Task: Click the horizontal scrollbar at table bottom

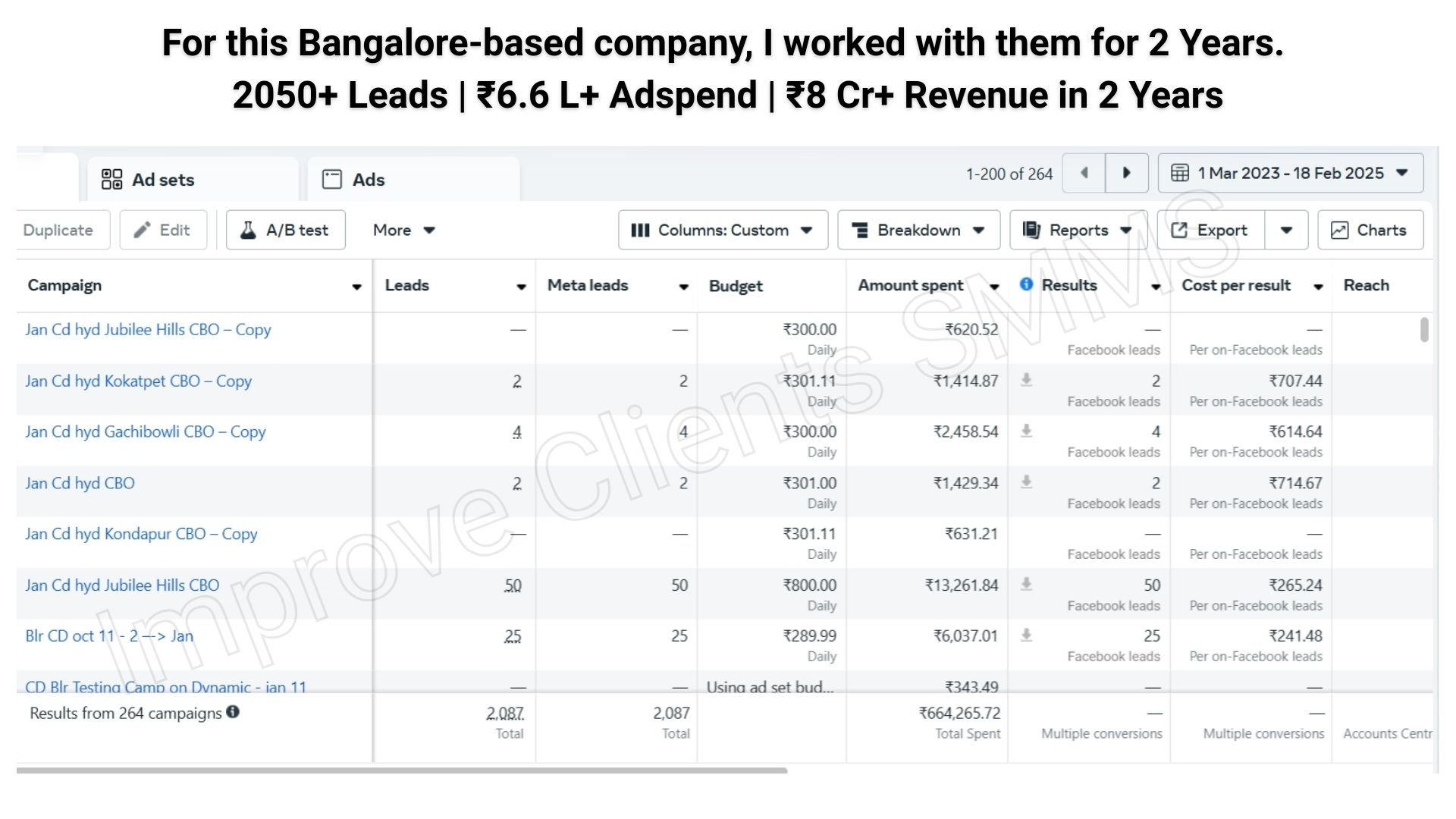Action: click(x=402, y=770)
